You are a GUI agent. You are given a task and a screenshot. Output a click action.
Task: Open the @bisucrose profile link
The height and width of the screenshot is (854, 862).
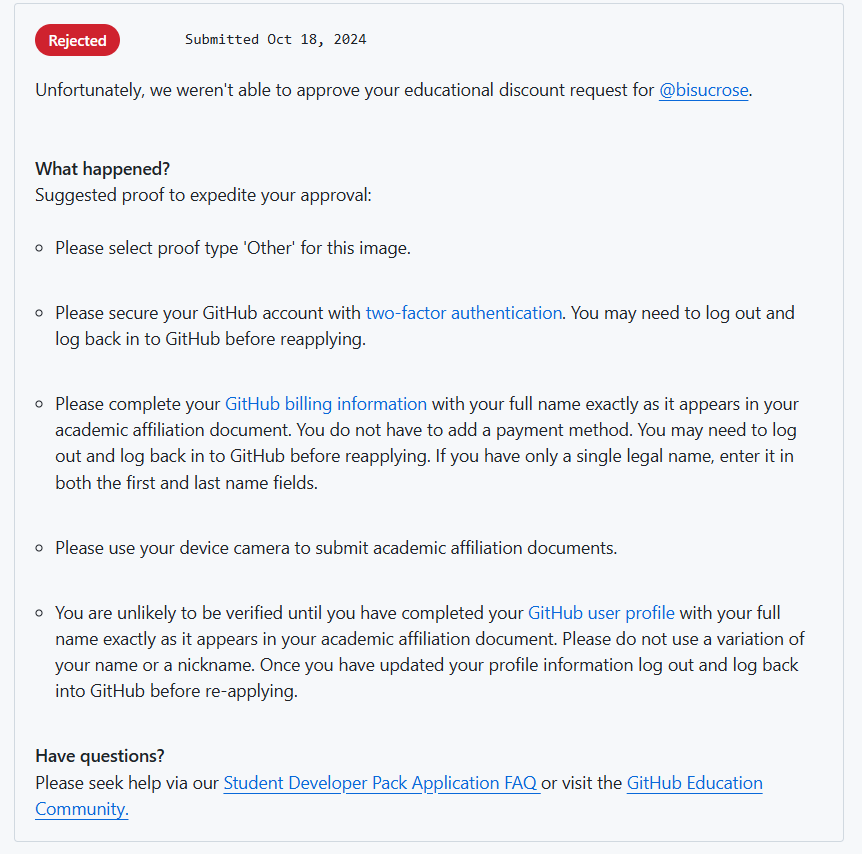[x=703, y=90]
